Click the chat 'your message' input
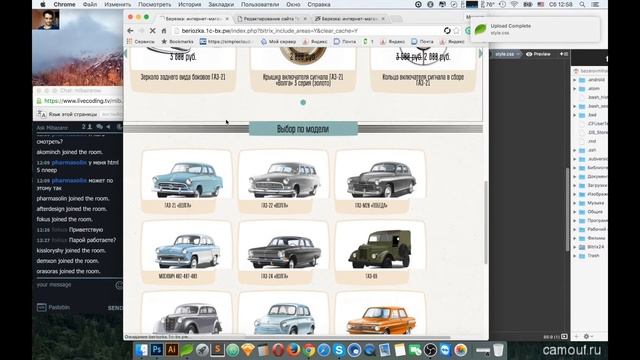 click(73, 285)
